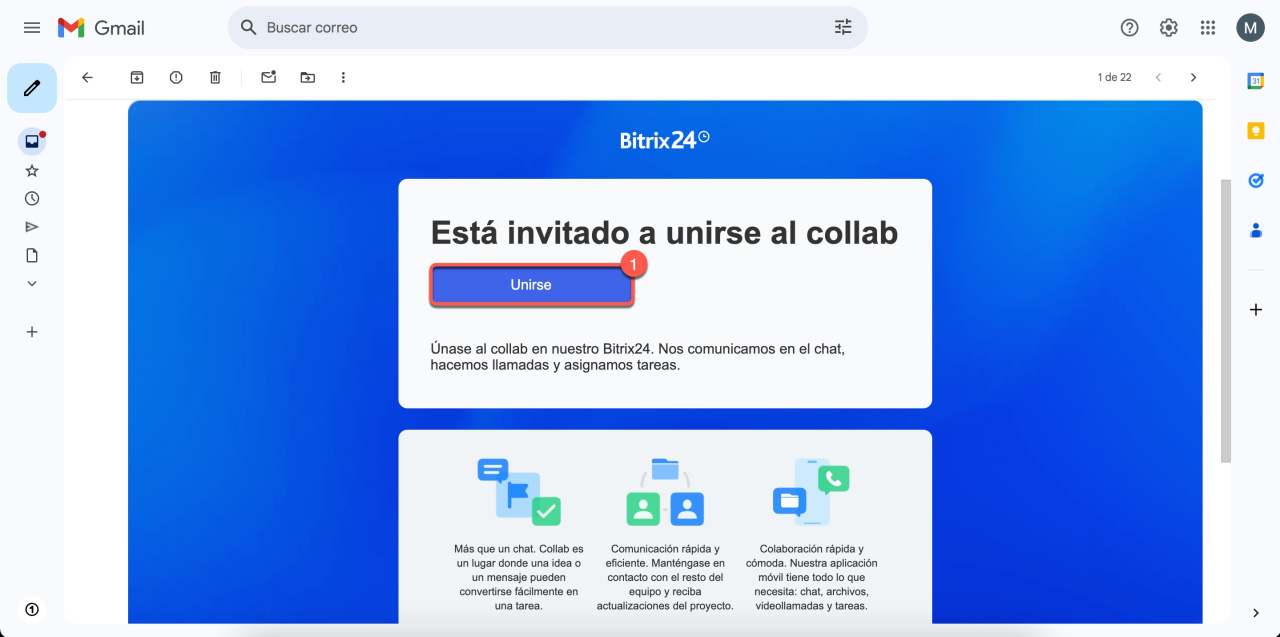The image size is (1280, 637).
Task: Open the Google apps grid
Action: pos(1207,28)
